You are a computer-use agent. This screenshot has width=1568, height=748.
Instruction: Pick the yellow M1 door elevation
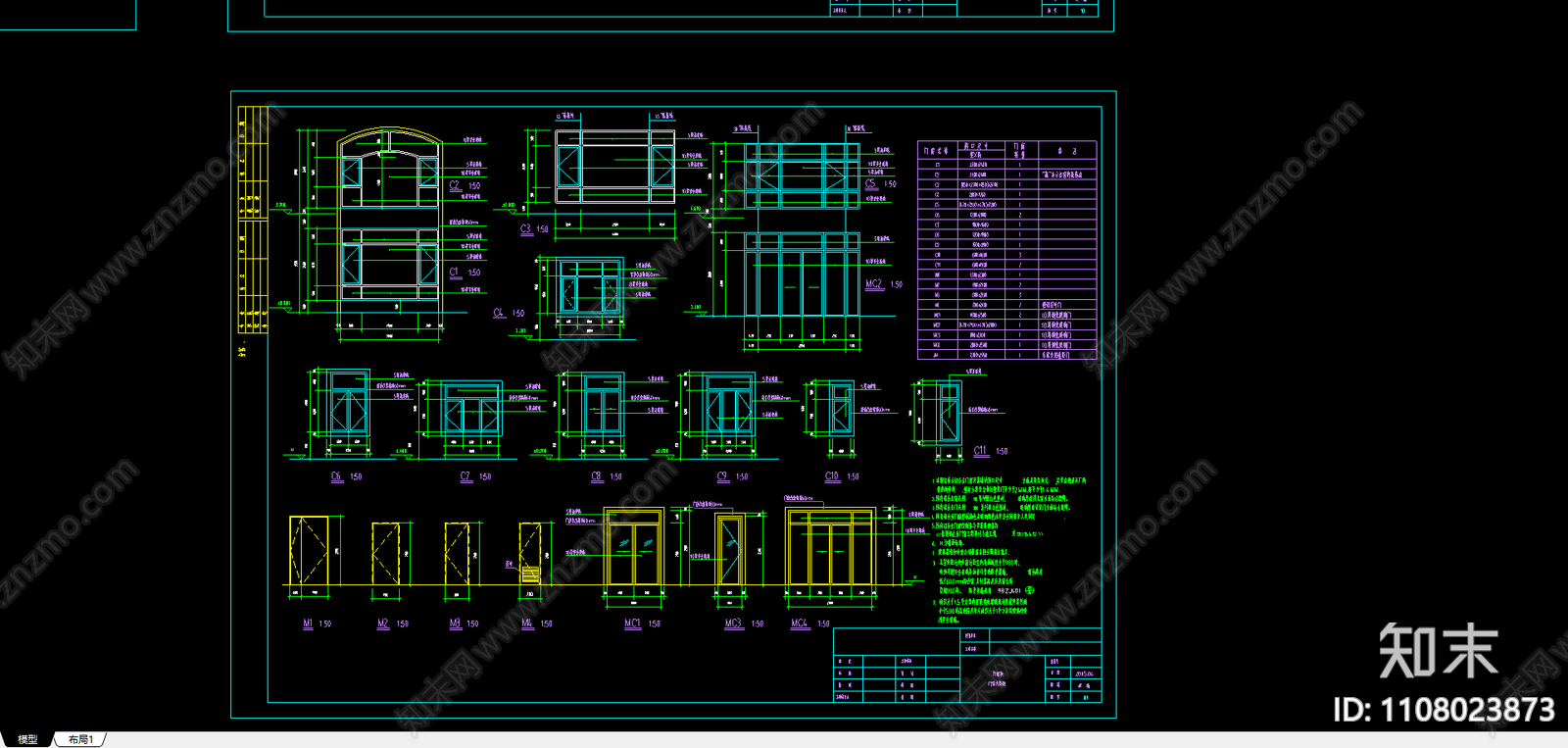point(309,551)
